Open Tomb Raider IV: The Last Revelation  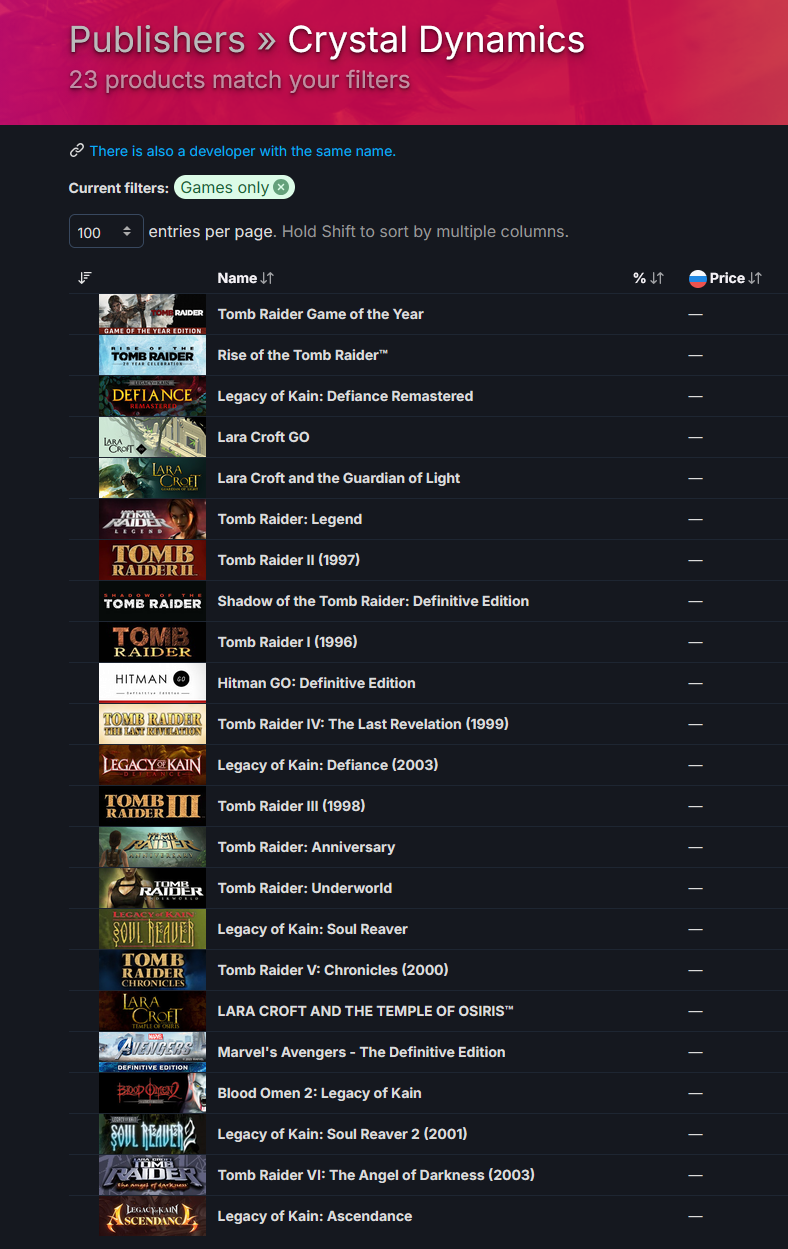click(363, 724)
